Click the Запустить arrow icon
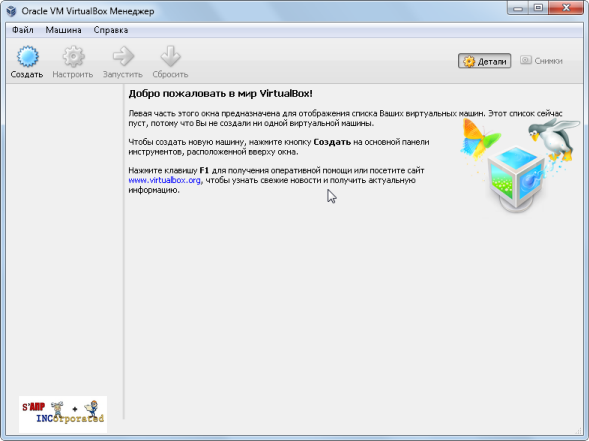Image resolution: width=589 pixels, height=441 pixels. [x=123, y=56]
